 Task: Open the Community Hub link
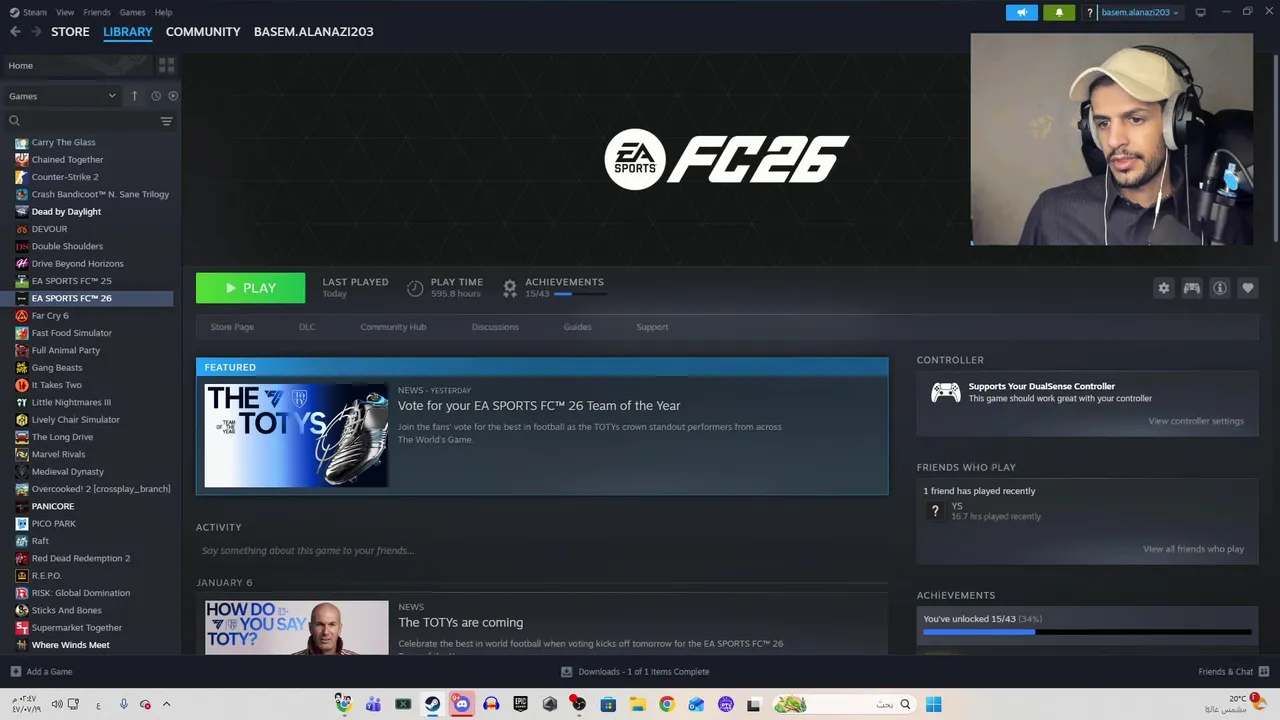(393, 327)
